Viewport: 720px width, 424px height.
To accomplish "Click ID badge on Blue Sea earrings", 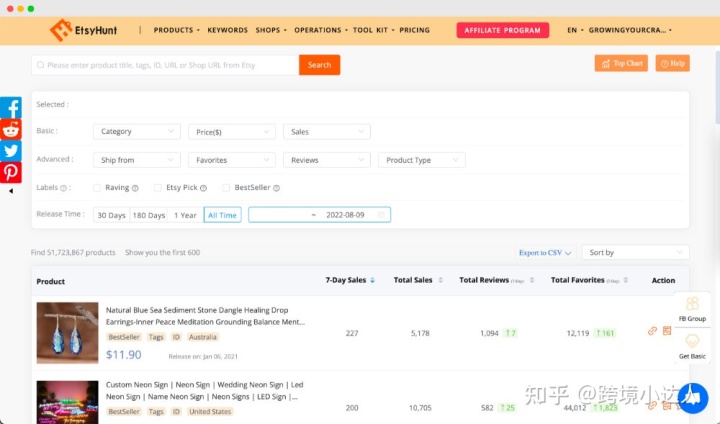I will point(176,337).
